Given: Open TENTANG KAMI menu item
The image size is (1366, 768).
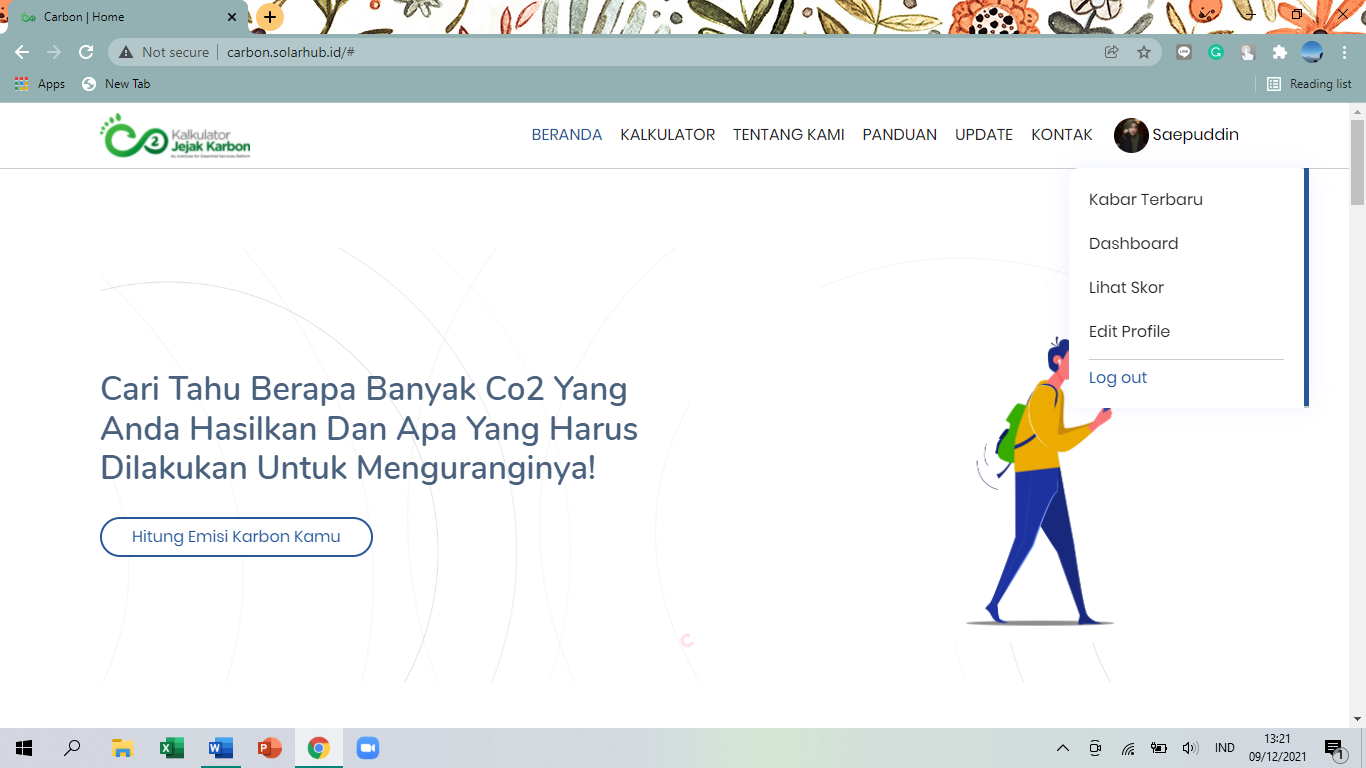Looking at the screenshot, I should pyautogui.click(x=789, y=135).
